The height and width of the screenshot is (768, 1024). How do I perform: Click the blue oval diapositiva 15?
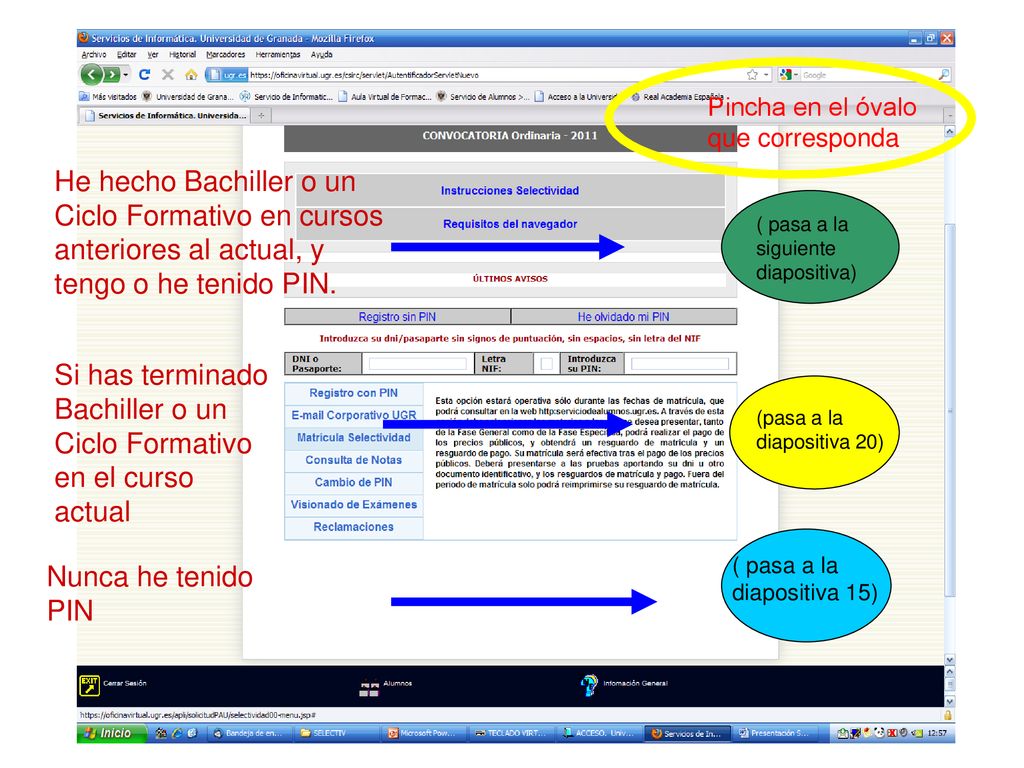tap(807, 586)
